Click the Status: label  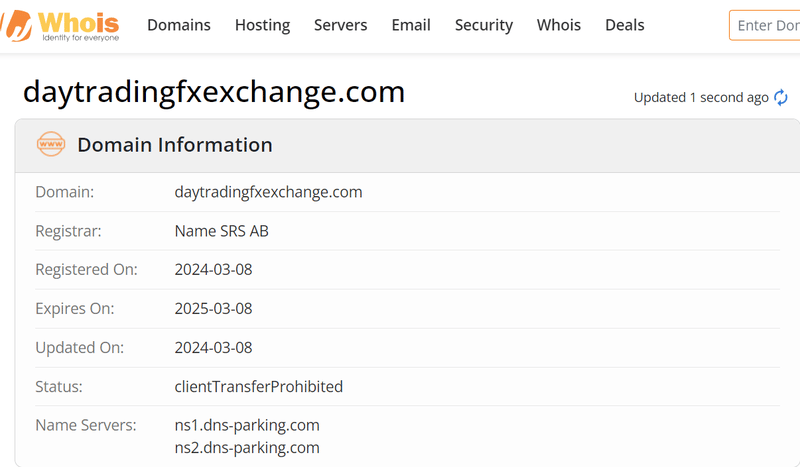[x=59, y=386]
